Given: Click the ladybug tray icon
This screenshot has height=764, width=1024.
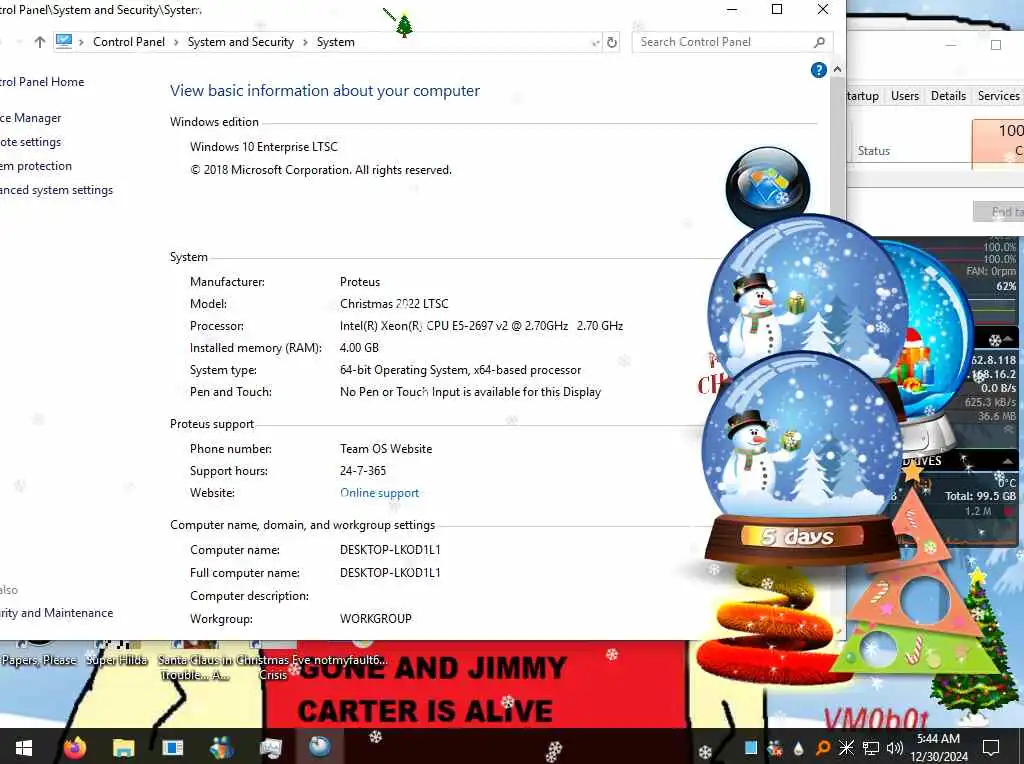Looking at the screenshot, I should pyautogui.click(x=775, y=748).
